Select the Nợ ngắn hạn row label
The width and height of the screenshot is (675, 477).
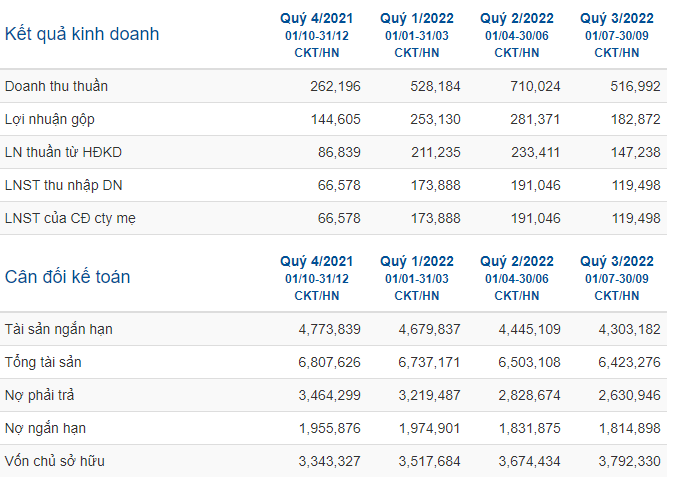click(x=45, y=428)
